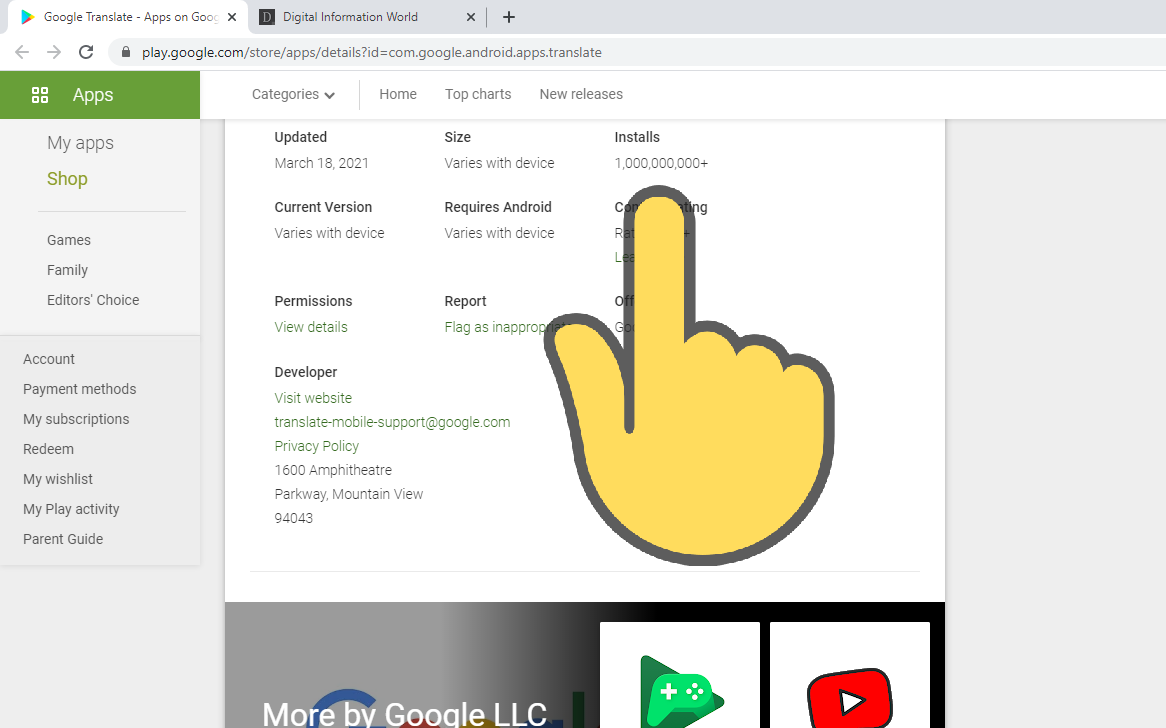
Task: Click the Redeem link
Action: (48, 449)
